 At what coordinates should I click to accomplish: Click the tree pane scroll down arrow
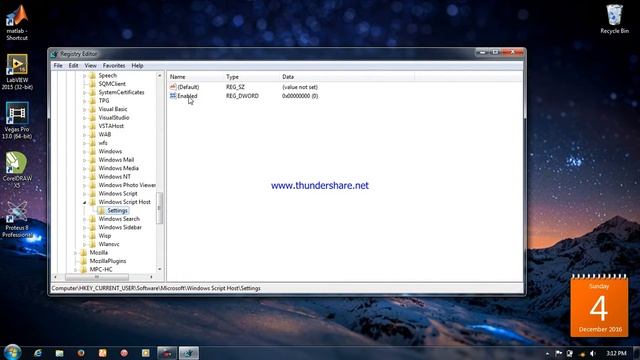pyautogui.click(x=160, y=269)
